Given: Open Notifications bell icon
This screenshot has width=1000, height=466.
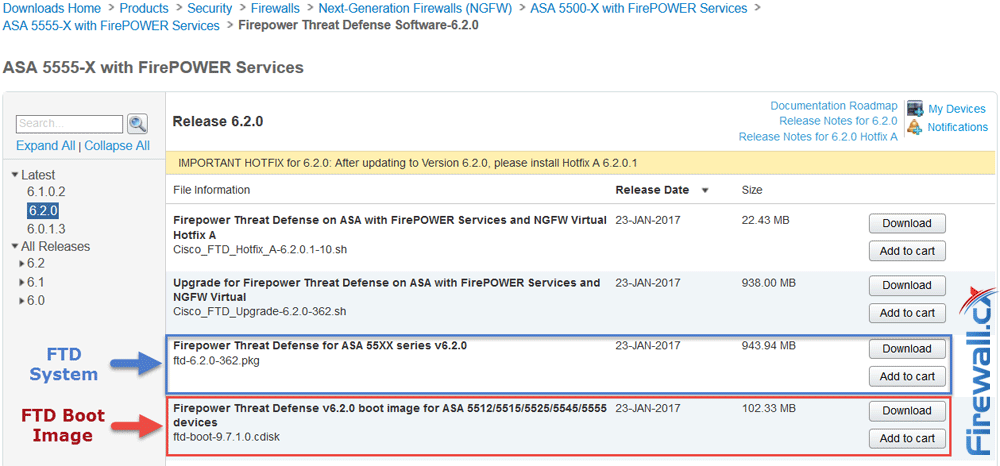Looking at the screenshot, I should tap(915, 127).
